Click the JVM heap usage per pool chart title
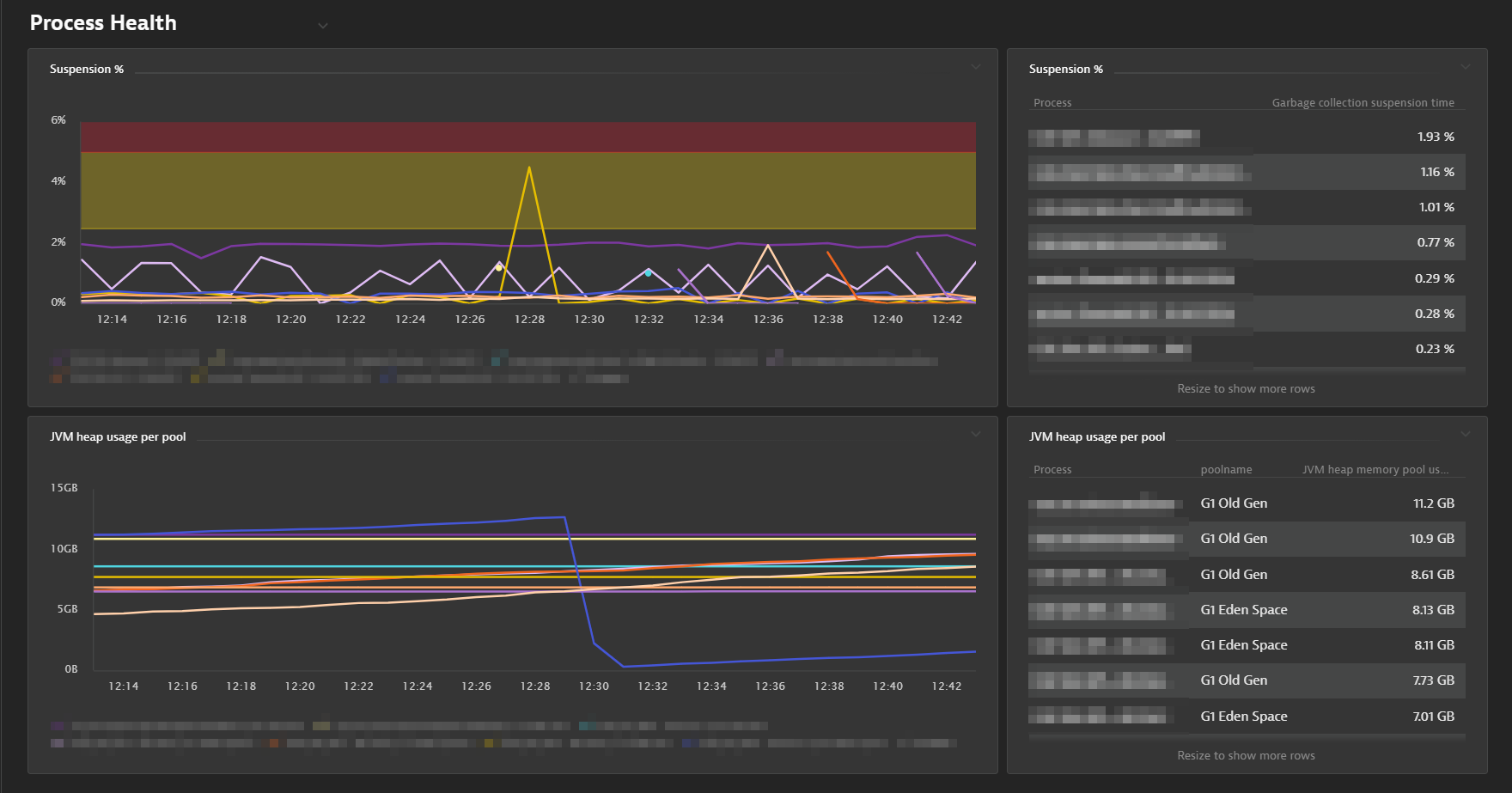The image size is (1512, 793). (x=118, y=436)
